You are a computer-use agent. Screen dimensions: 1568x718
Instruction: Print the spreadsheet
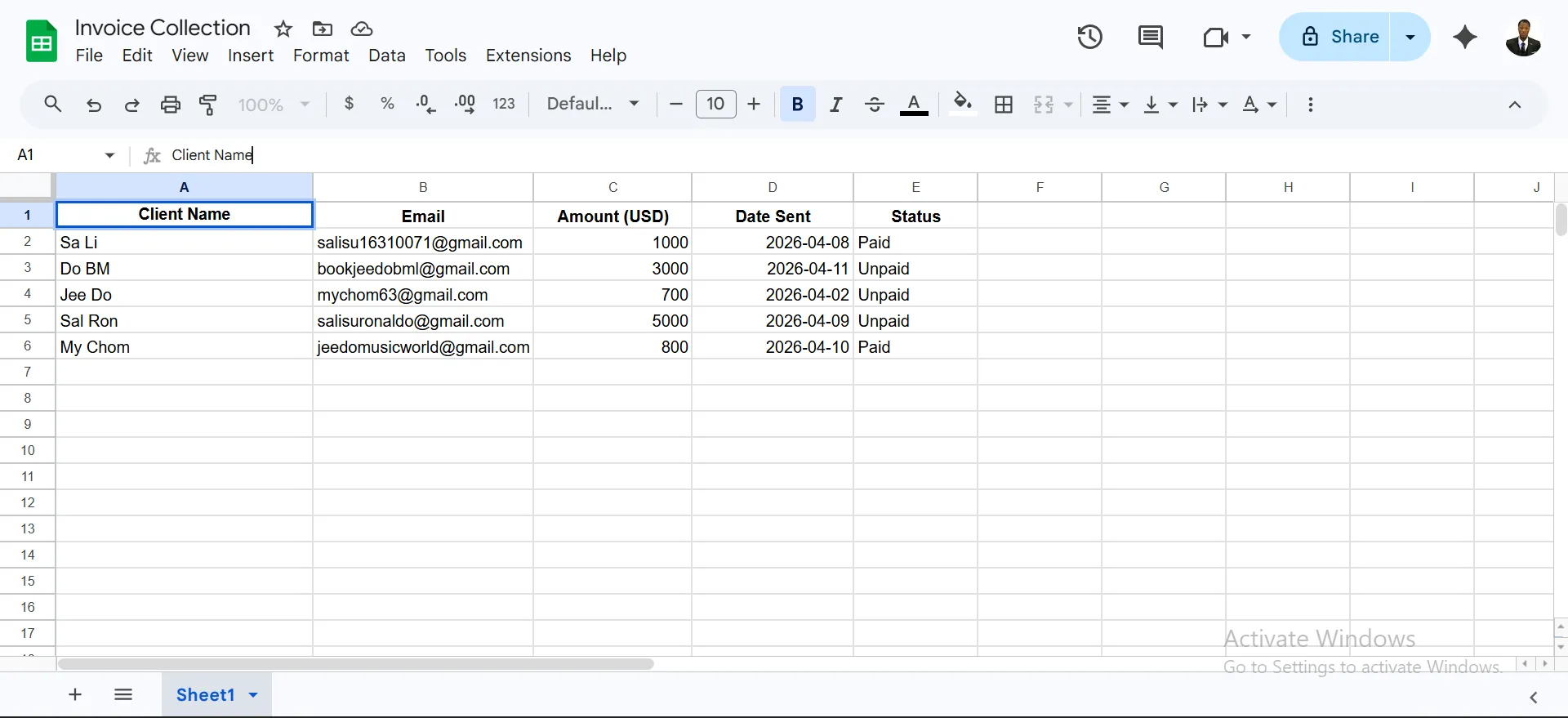(170, 105)
